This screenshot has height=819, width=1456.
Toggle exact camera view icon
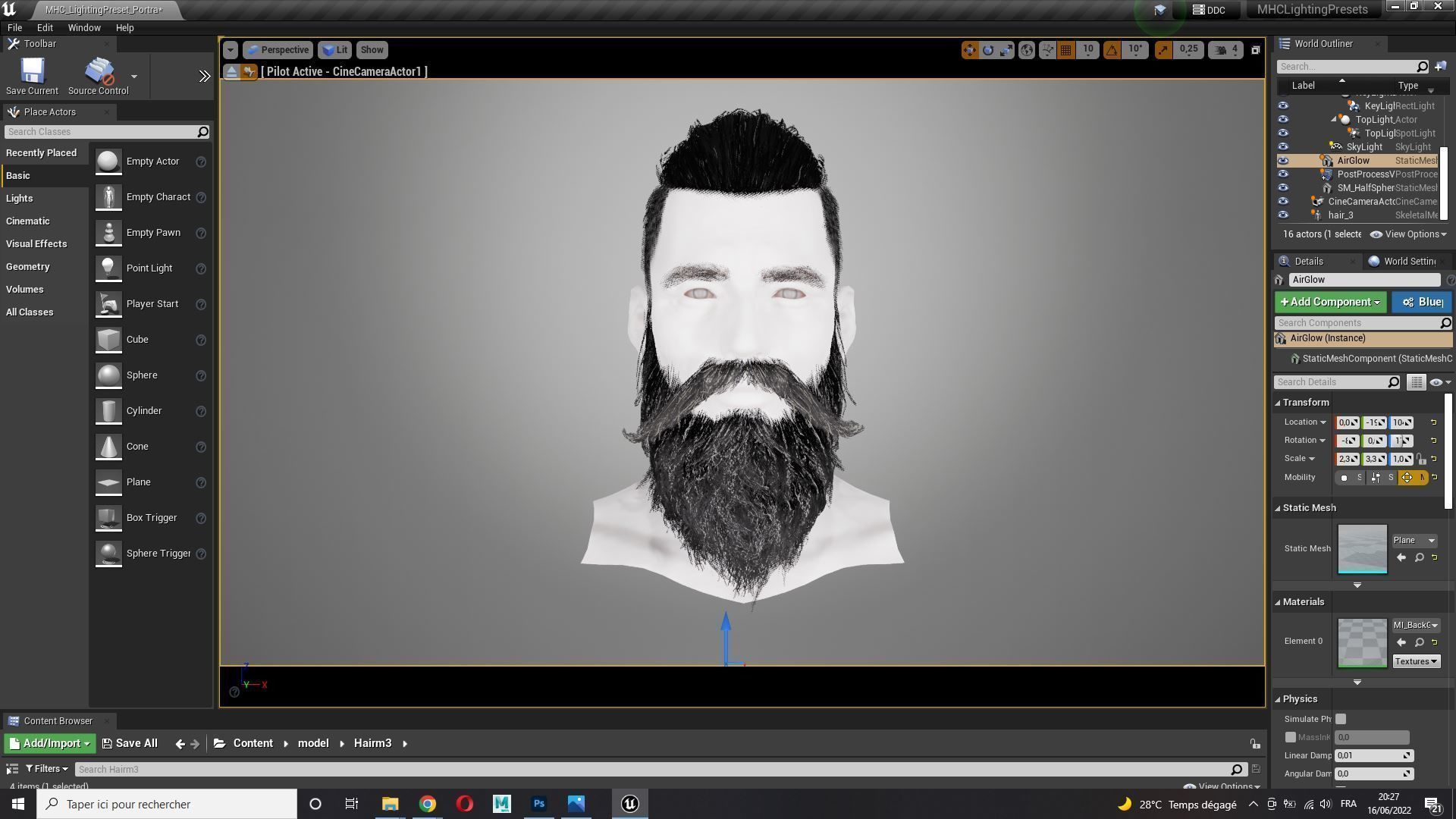tap(249, 71)
